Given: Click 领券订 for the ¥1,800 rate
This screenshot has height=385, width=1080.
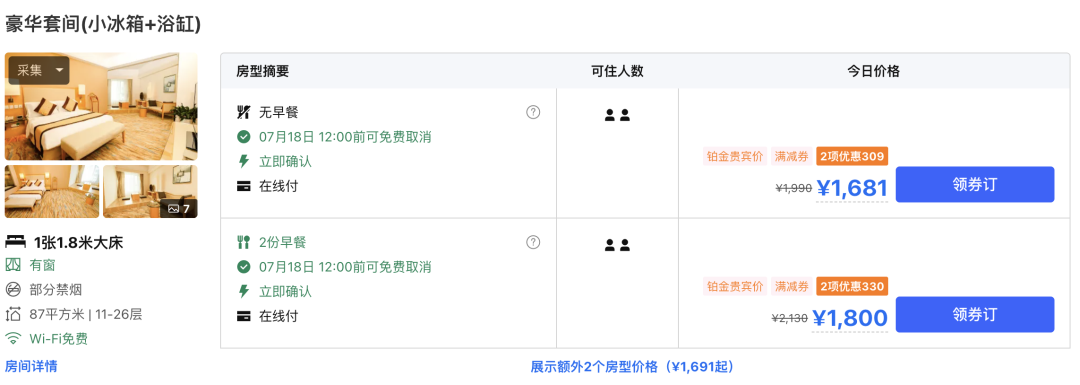Looking at the screenshot, I should 975,315.
